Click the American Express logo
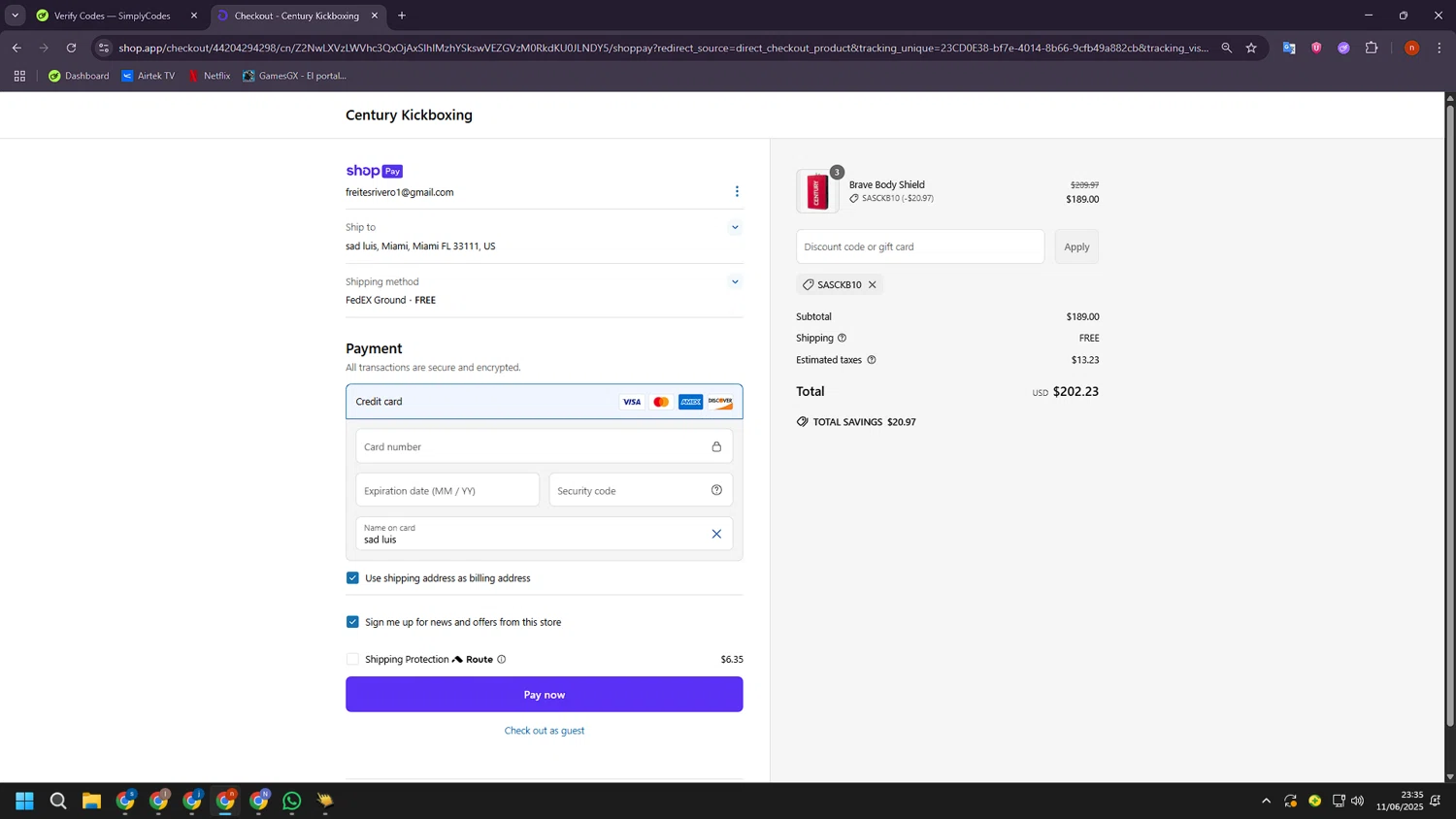The image size is (1456, 819). tap(690, 402)
